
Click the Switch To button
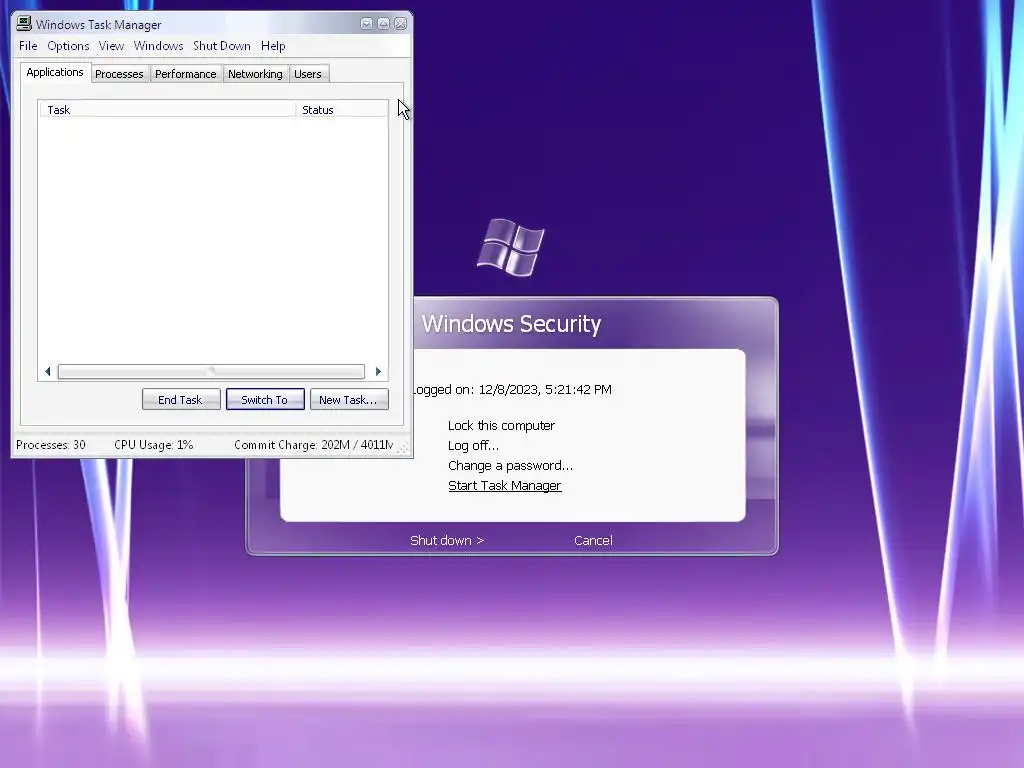[265, 400]
